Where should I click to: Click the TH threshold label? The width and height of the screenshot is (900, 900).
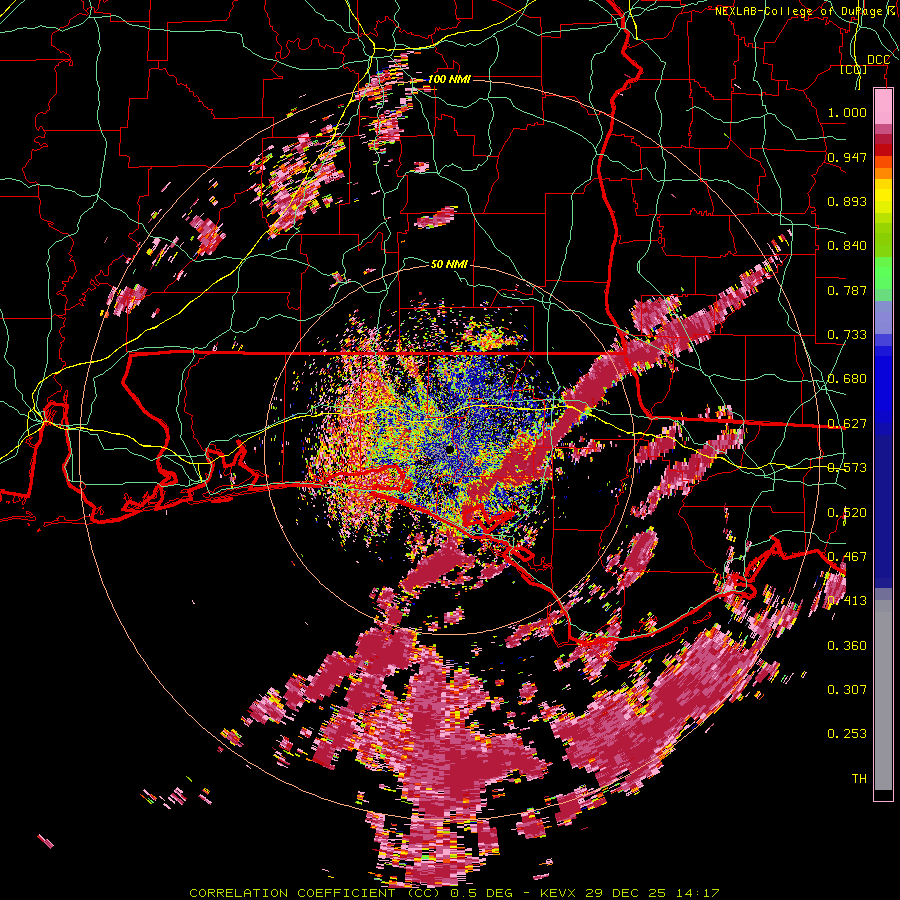tap(859, 779)
